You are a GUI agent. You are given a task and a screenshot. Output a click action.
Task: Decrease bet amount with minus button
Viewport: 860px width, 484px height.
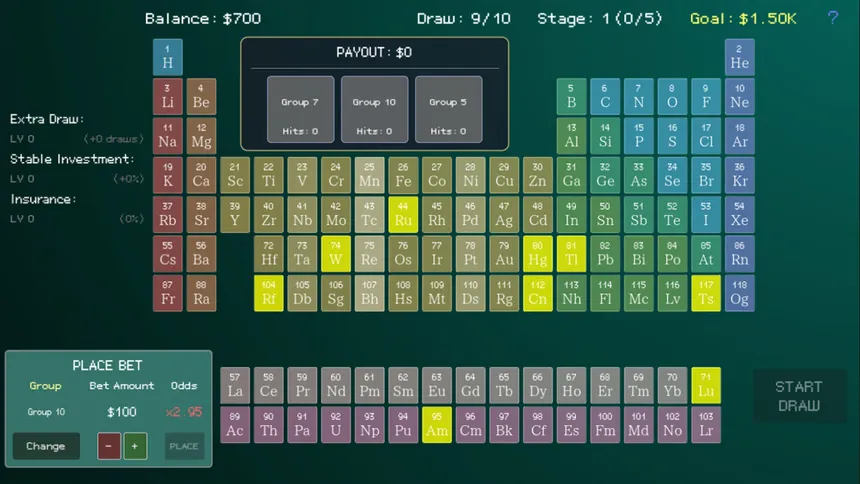(109, 446)
